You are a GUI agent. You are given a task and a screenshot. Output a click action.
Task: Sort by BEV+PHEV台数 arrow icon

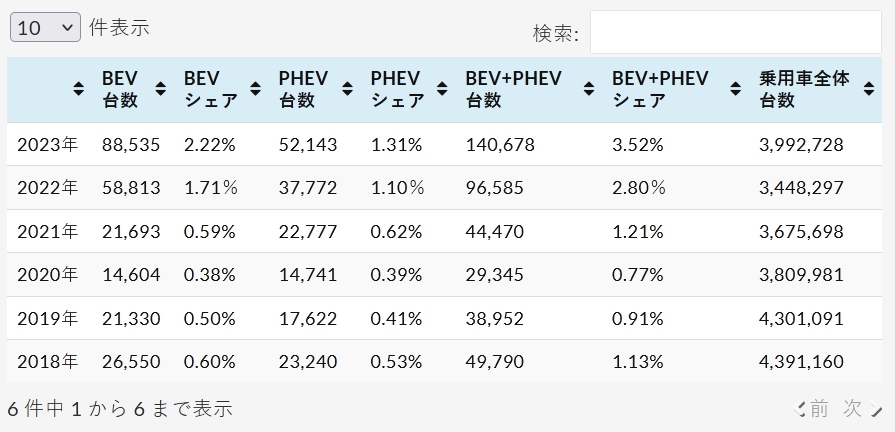point(589,90)
